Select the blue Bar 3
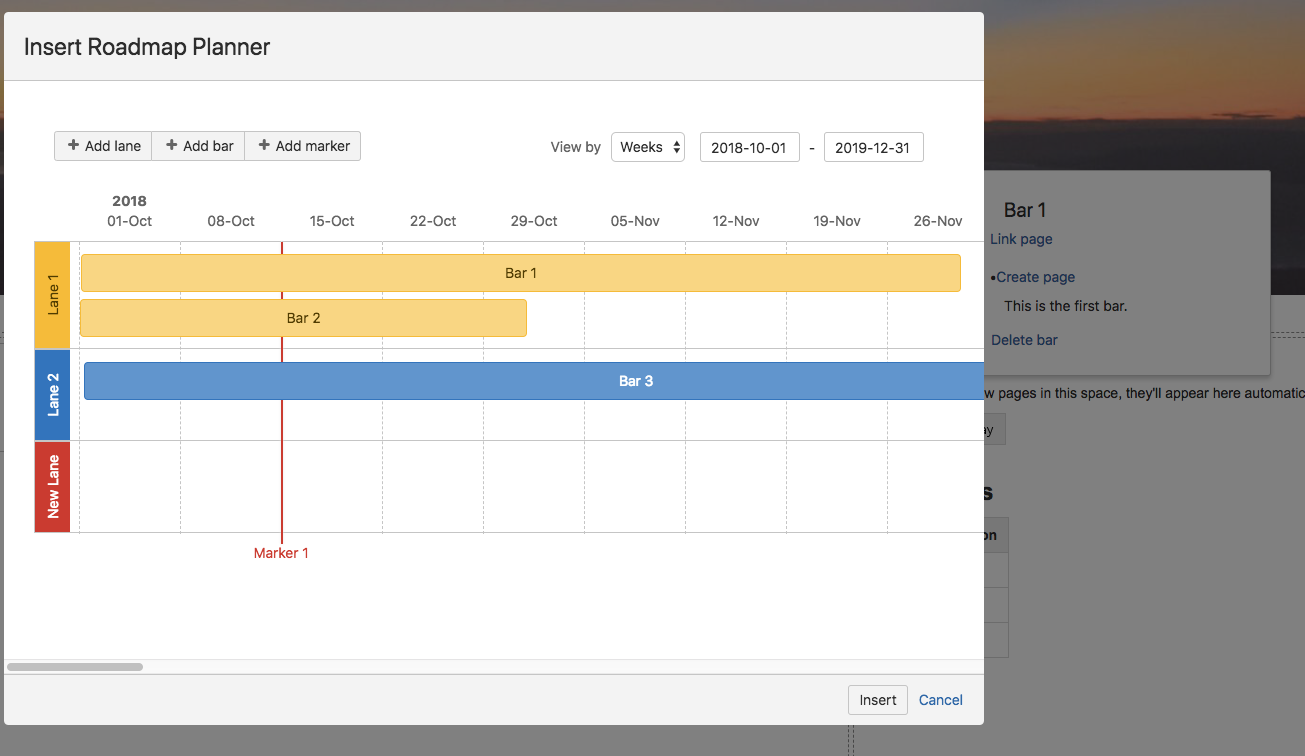This screenshot has width=1305, height=756. (x=534, y=381)
